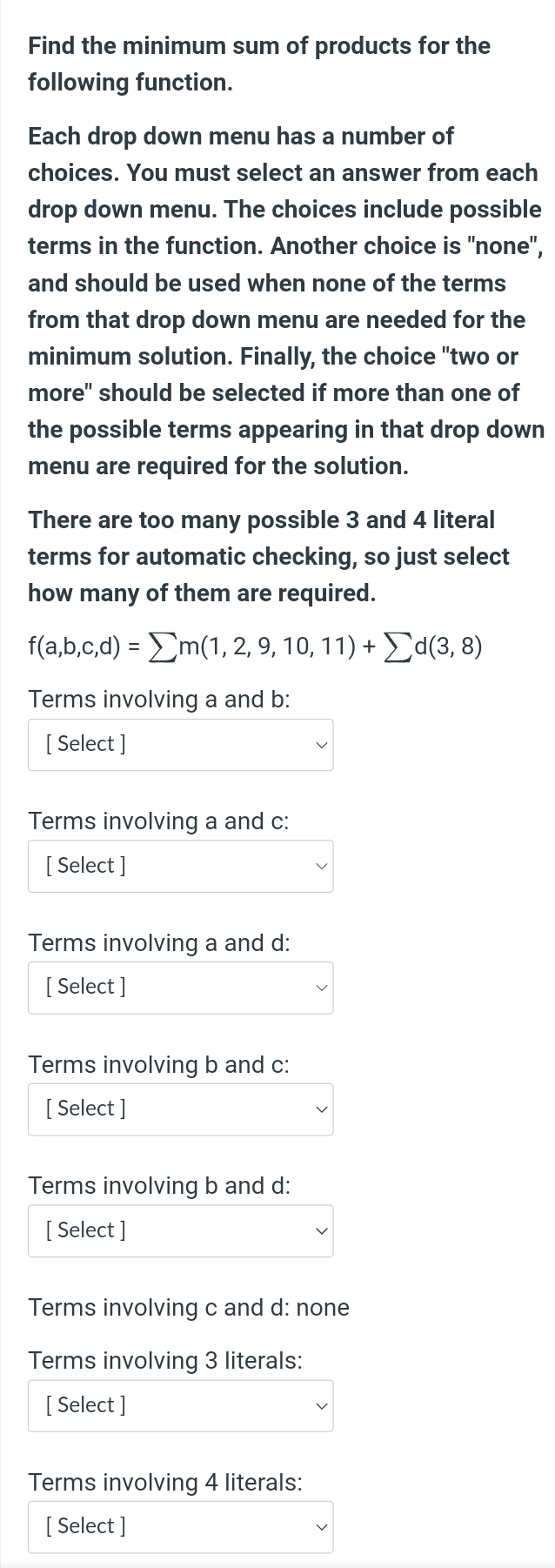This screenshot has width=555, height=1568.
Task: Open the chevron on the "a and b" dropdown
Action: [x=320, y=745]
